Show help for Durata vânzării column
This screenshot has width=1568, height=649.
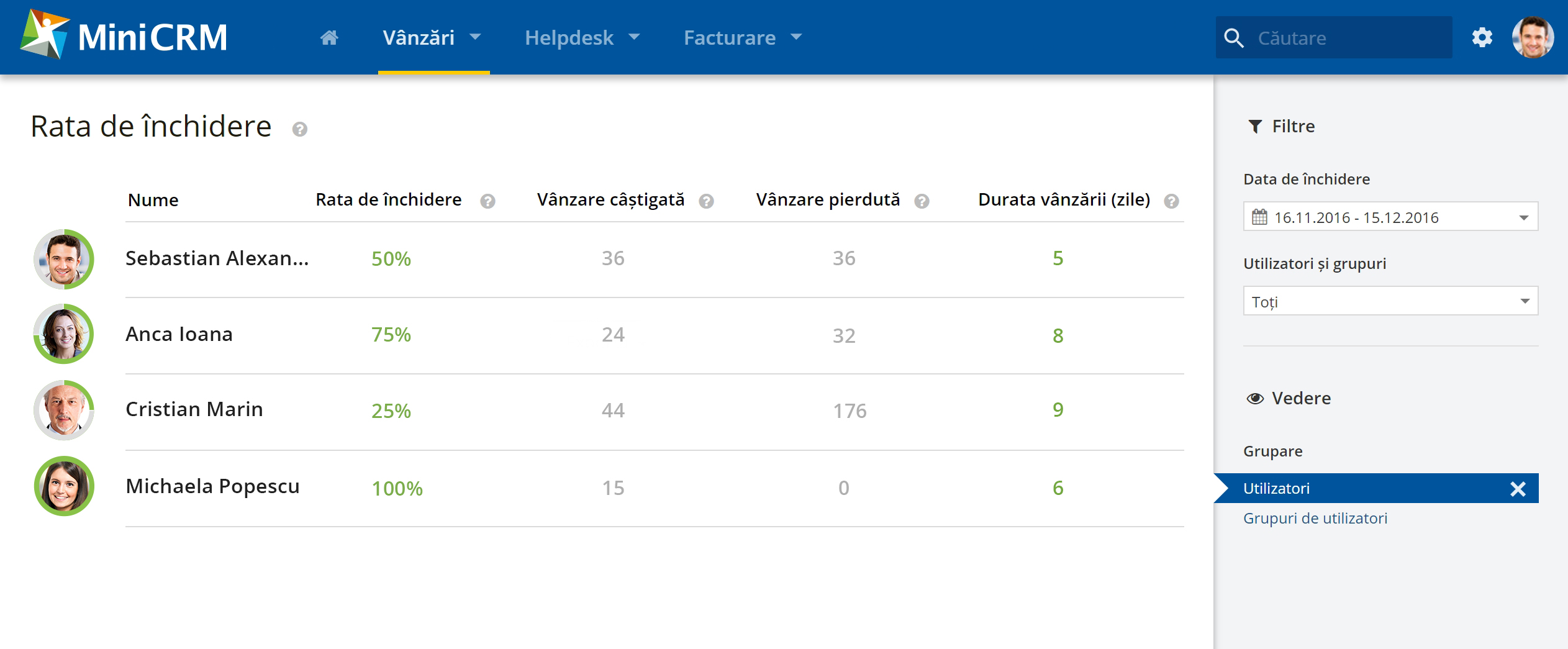point(1172,201)
